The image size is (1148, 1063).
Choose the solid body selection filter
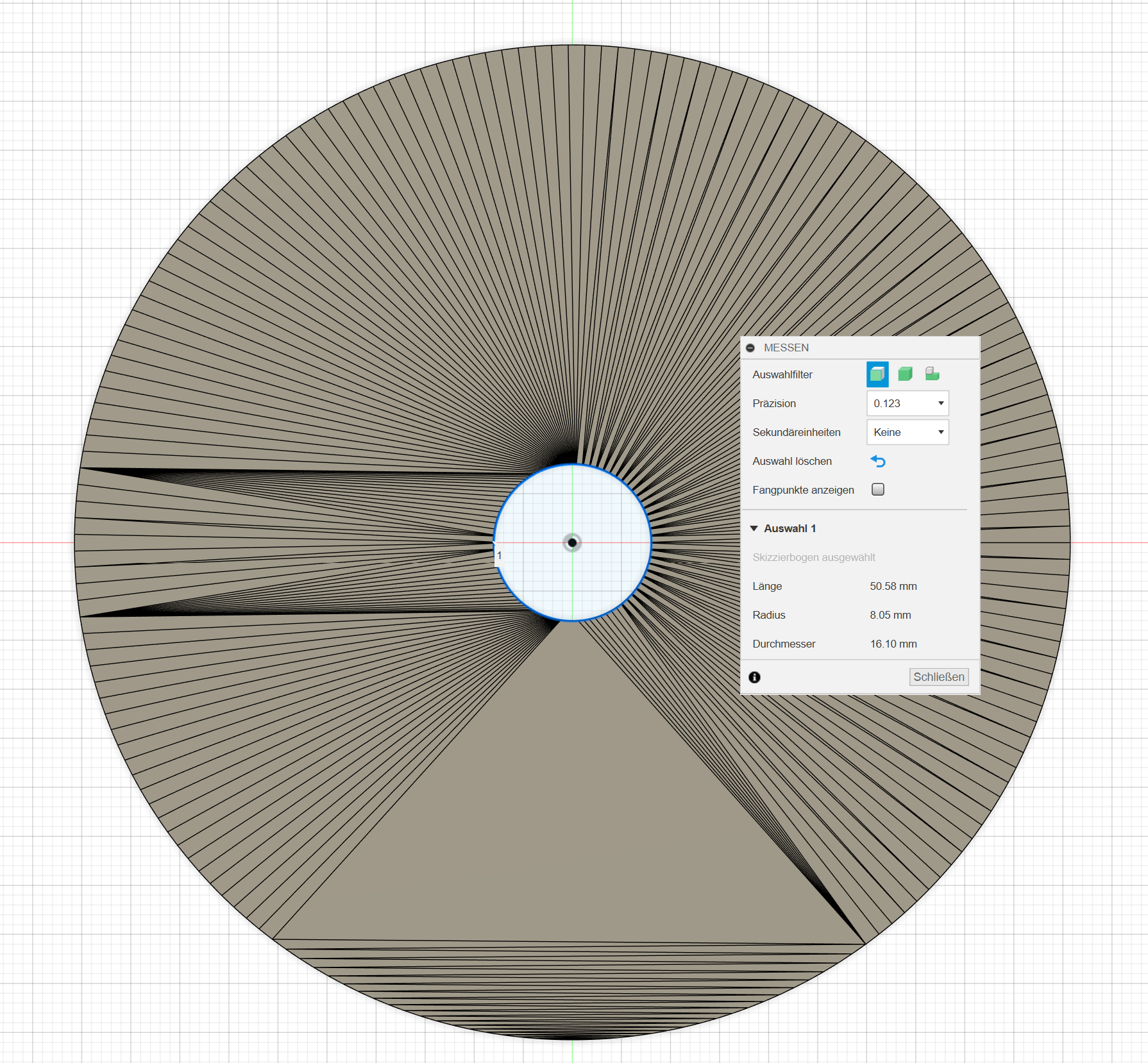[x=905, y=374]
